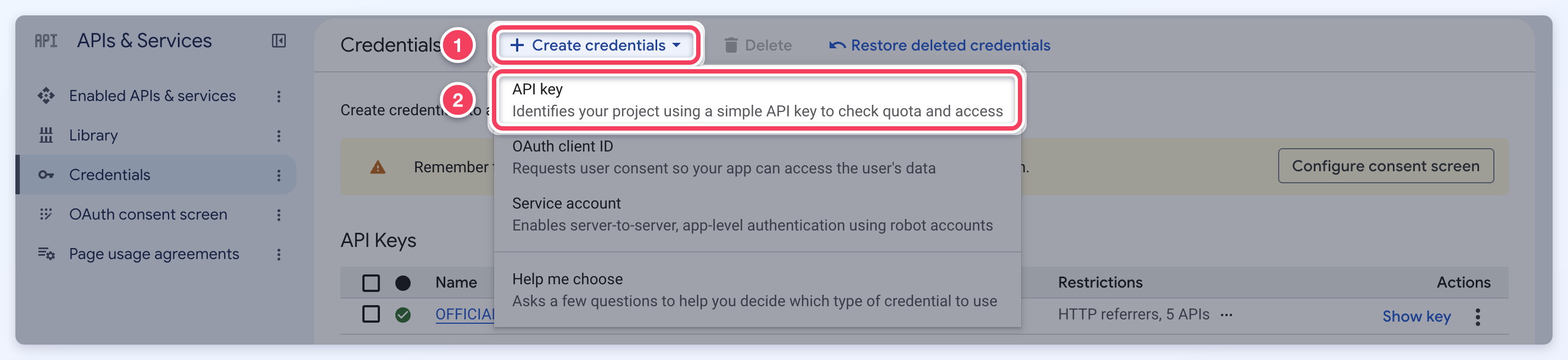Click Restore deleted credentials

point(939,45)
